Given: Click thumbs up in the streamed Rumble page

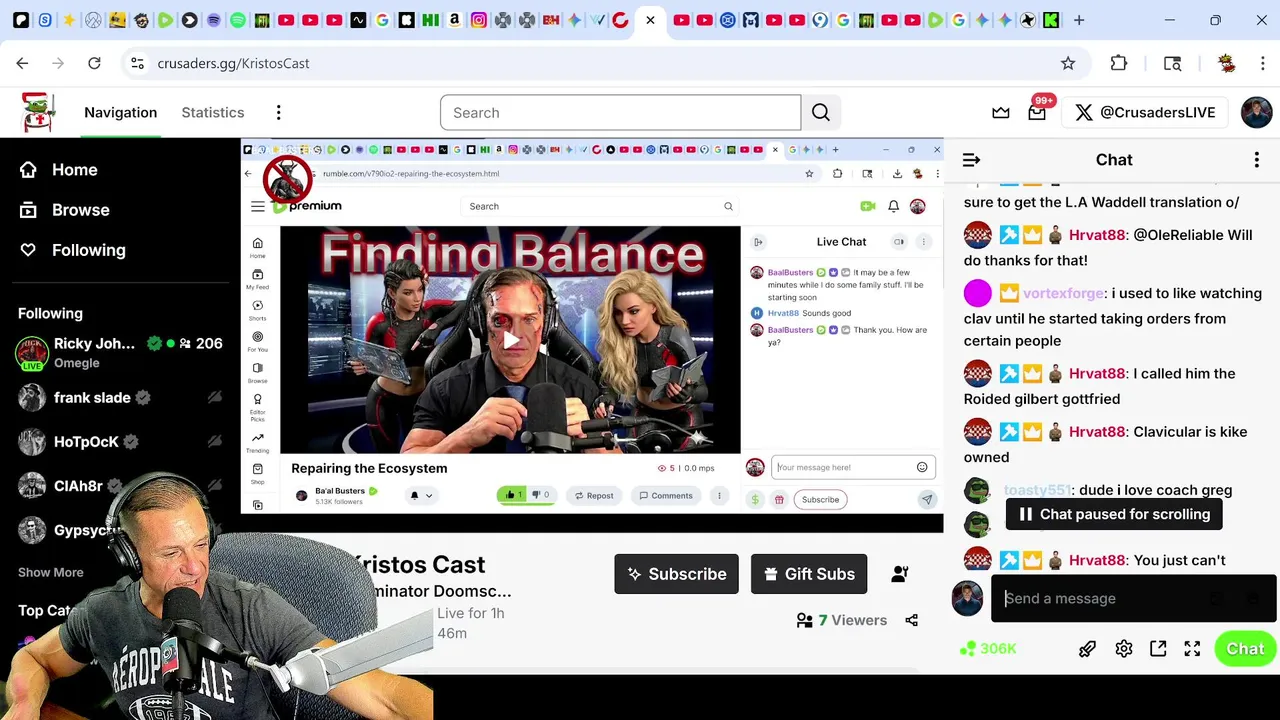Looking at the screenshot, I should click(512, 495).
